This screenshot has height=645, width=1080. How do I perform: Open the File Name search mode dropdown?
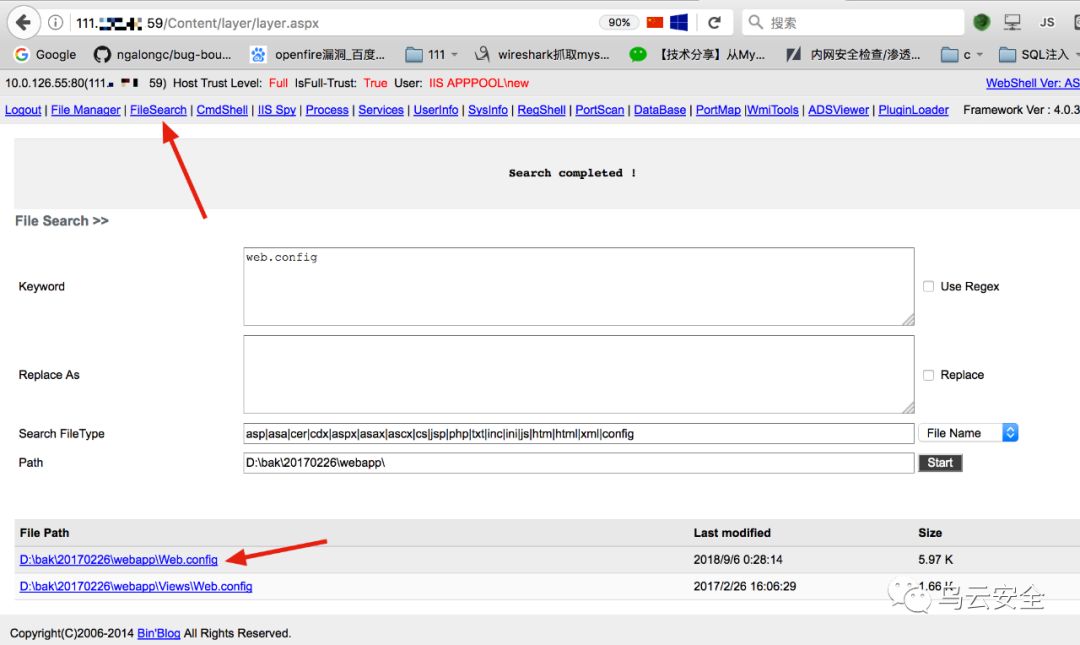coord(968,433)
